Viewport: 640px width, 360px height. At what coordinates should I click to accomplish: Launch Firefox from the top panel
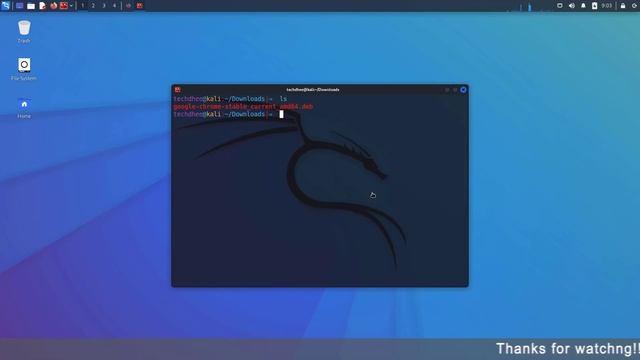point(53,6)
